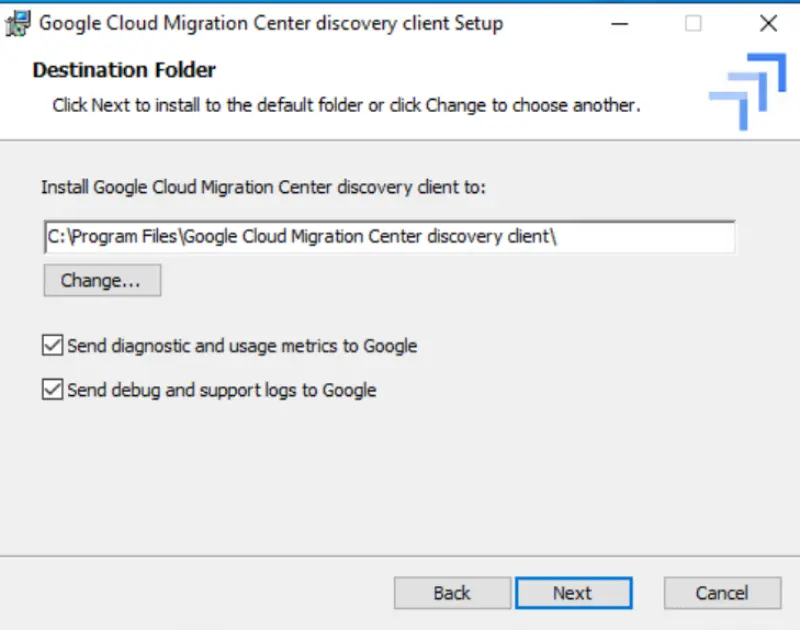Click the X close icon
Image resolution: width=800 pixels, height=630 pixels.
(768, 22)
